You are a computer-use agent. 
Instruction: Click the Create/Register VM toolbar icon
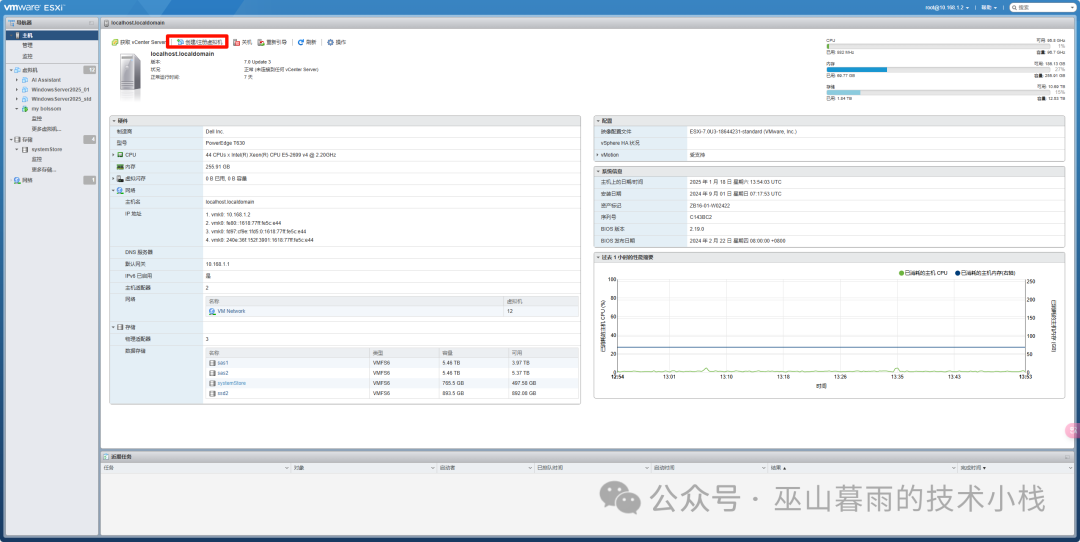coord(181,42)
